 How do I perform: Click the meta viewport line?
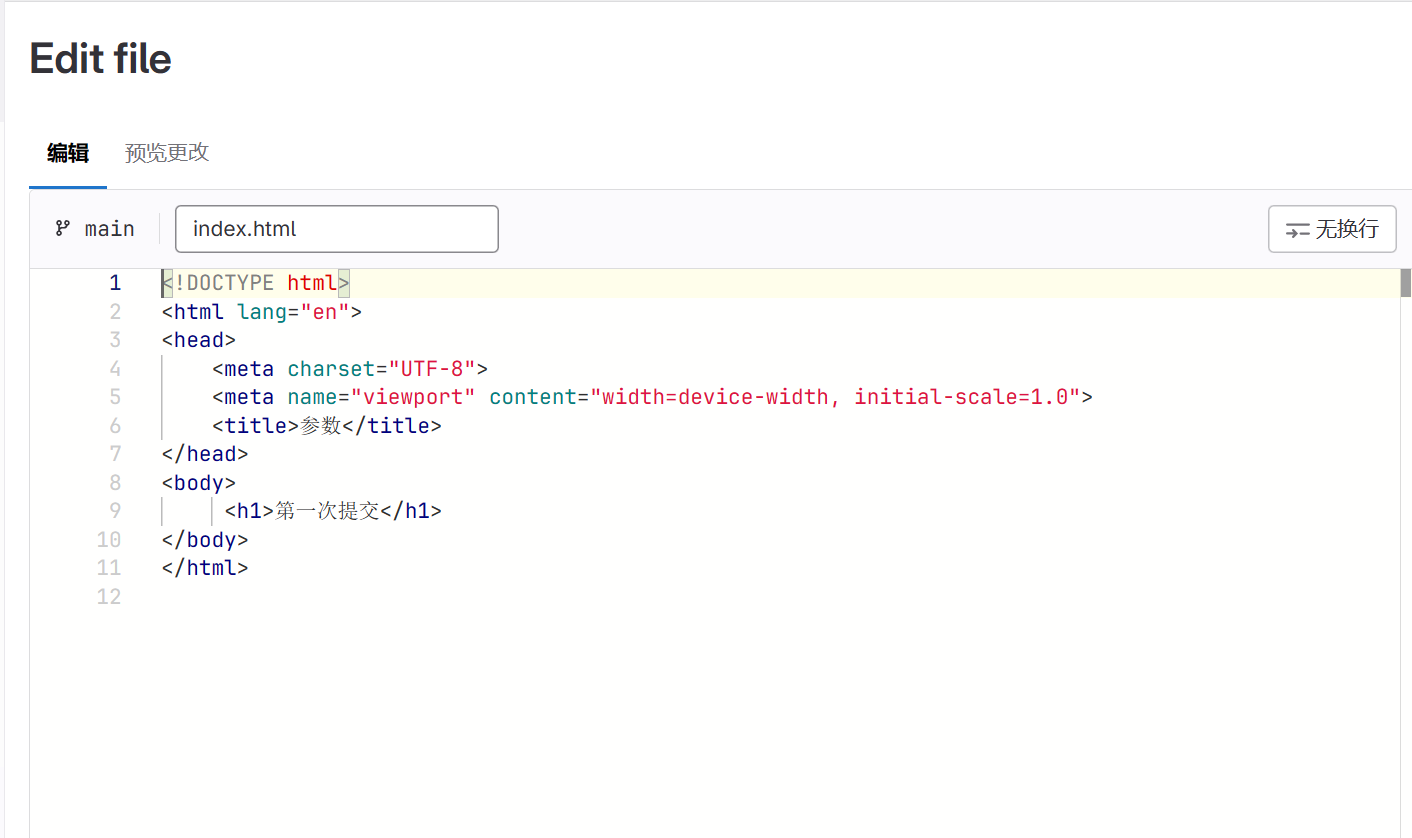(652, 397)
